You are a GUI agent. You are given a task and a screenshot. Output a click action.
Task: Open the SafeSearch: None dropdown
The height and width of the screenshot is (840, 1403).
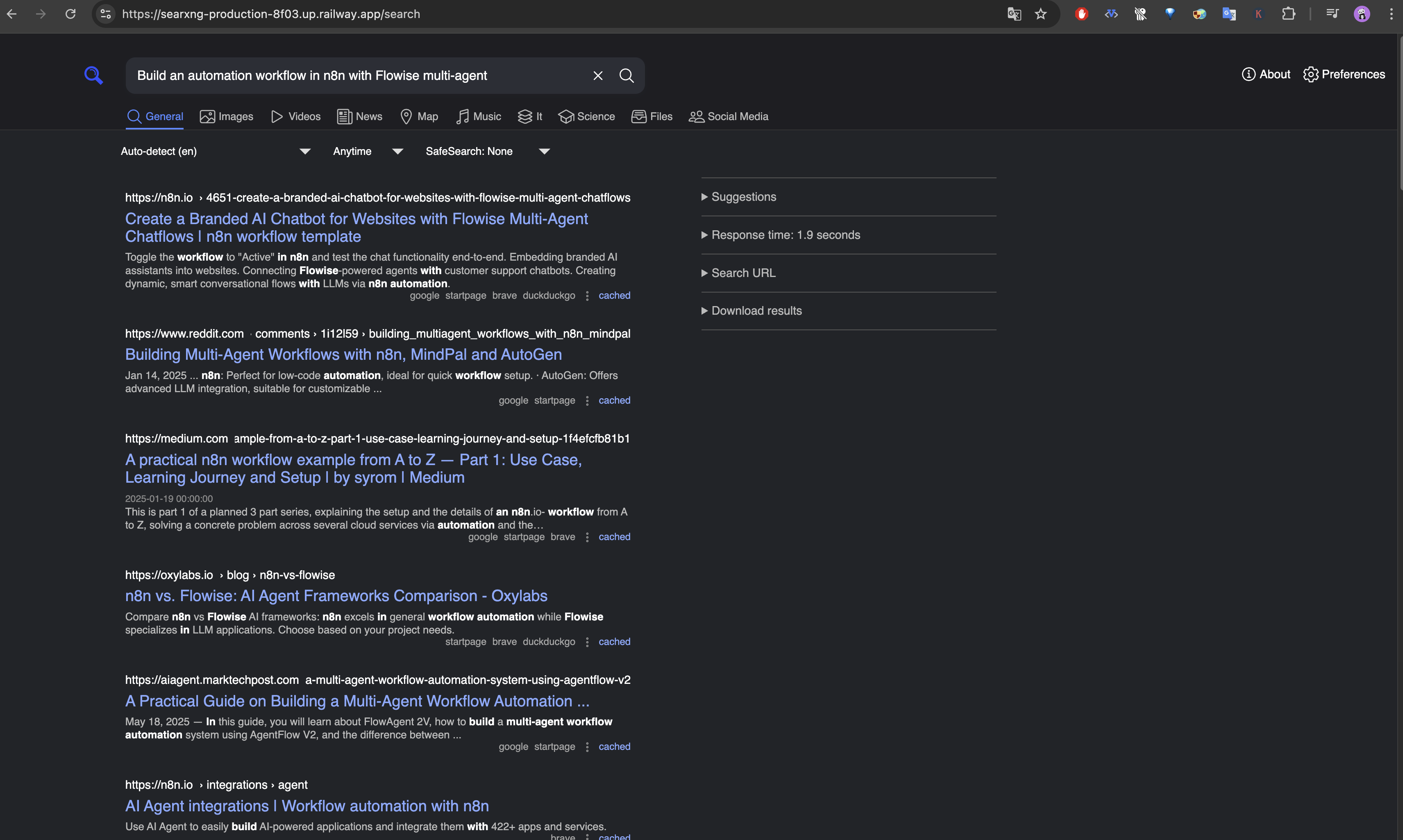[x=487, y=151]
